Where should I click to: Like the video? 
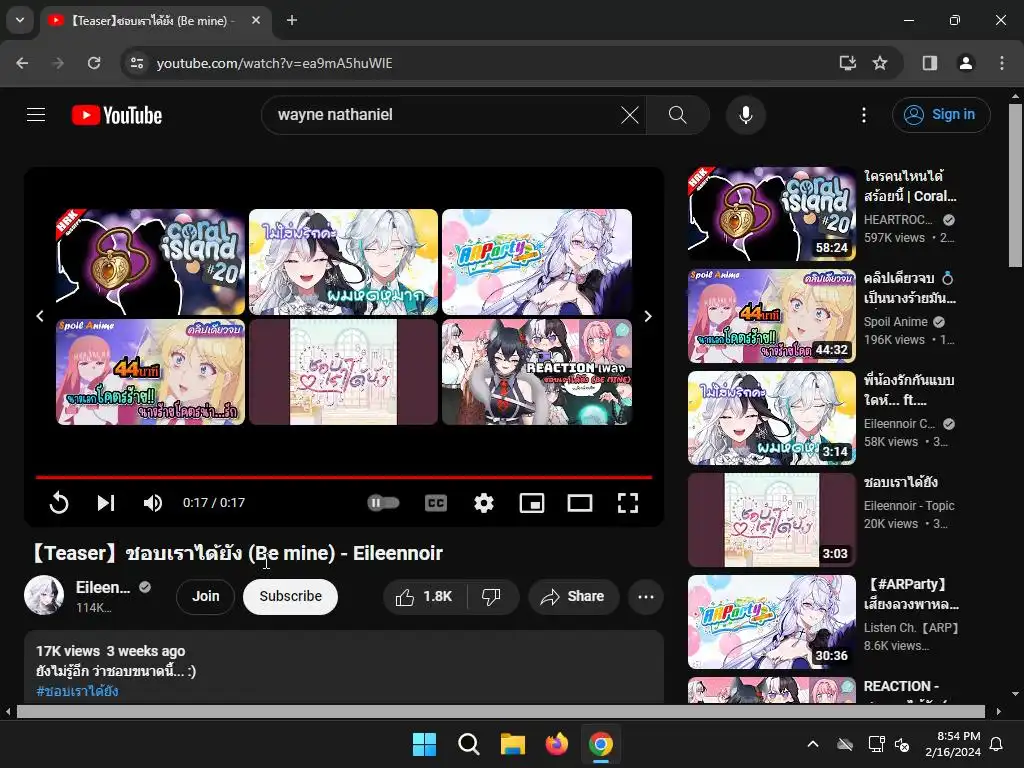click(424, 596)
